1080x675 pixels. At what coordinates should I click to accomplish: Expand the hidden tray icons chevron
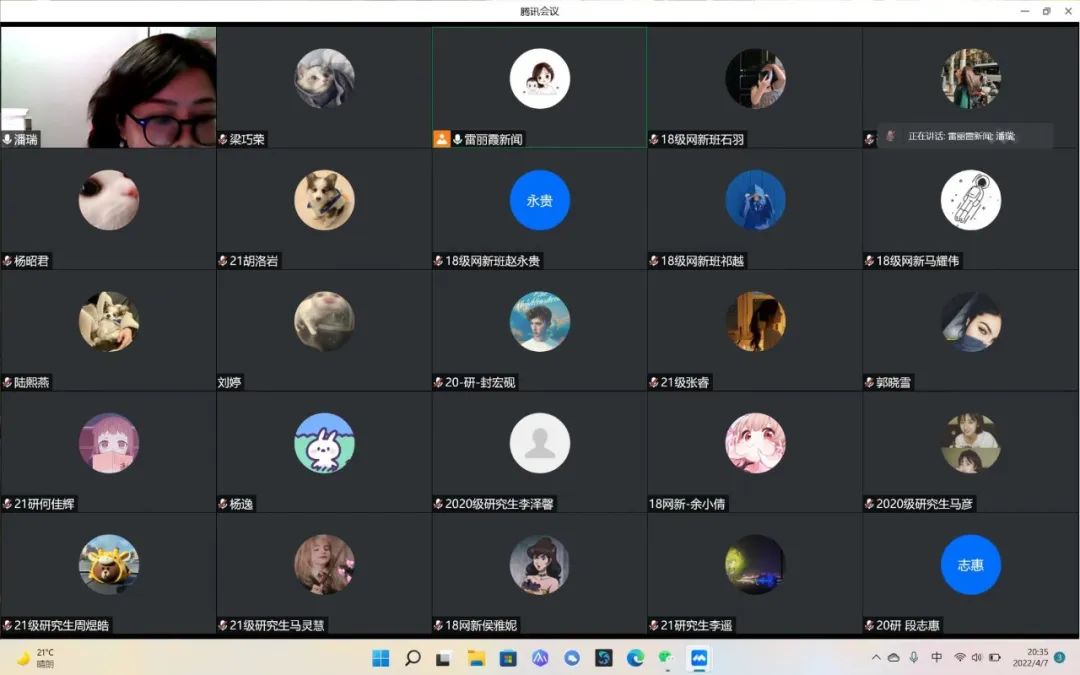[876, 657]
